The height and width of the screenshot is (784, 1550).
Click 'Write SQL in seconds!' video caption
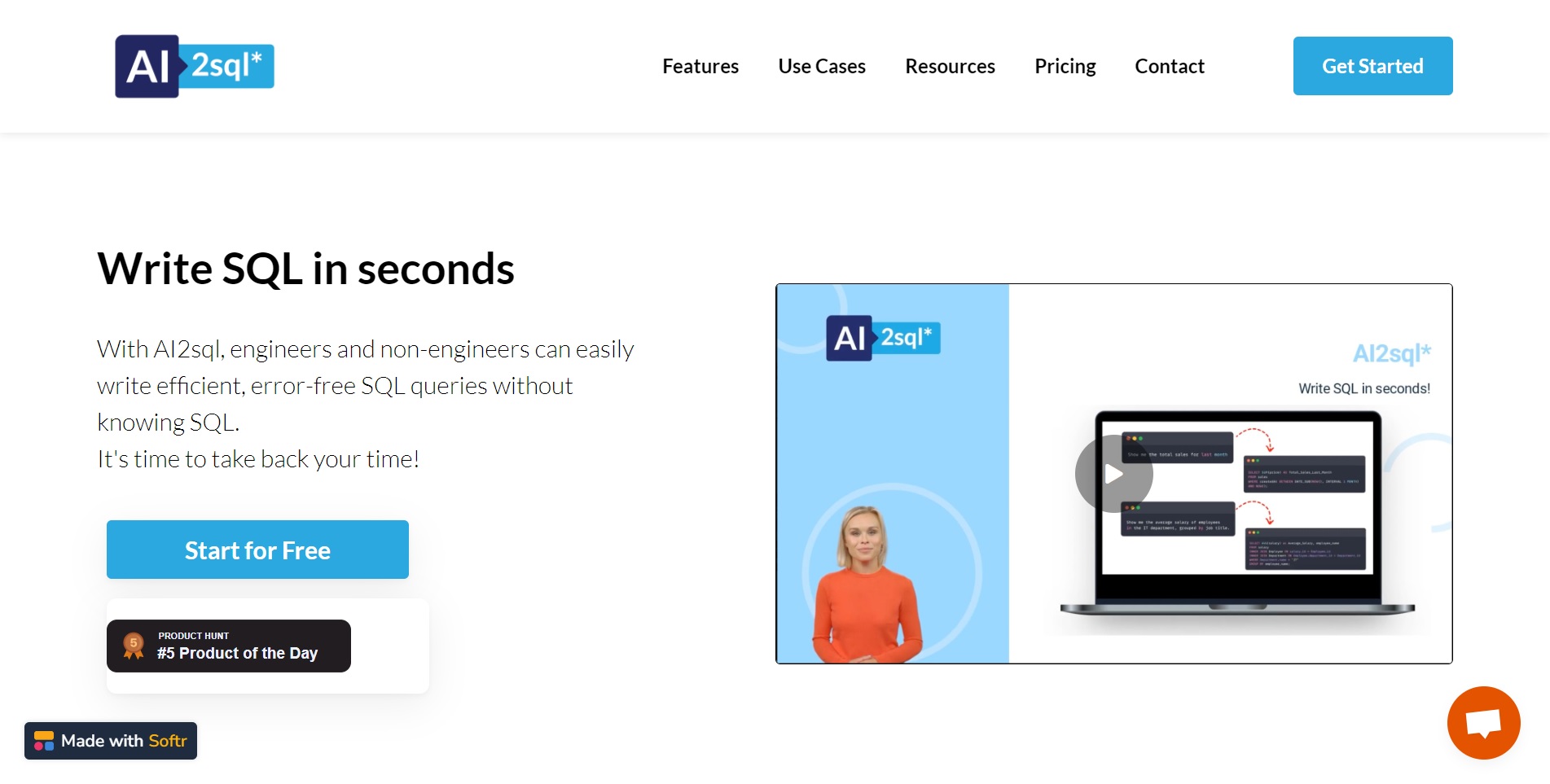click(1364, 388)
